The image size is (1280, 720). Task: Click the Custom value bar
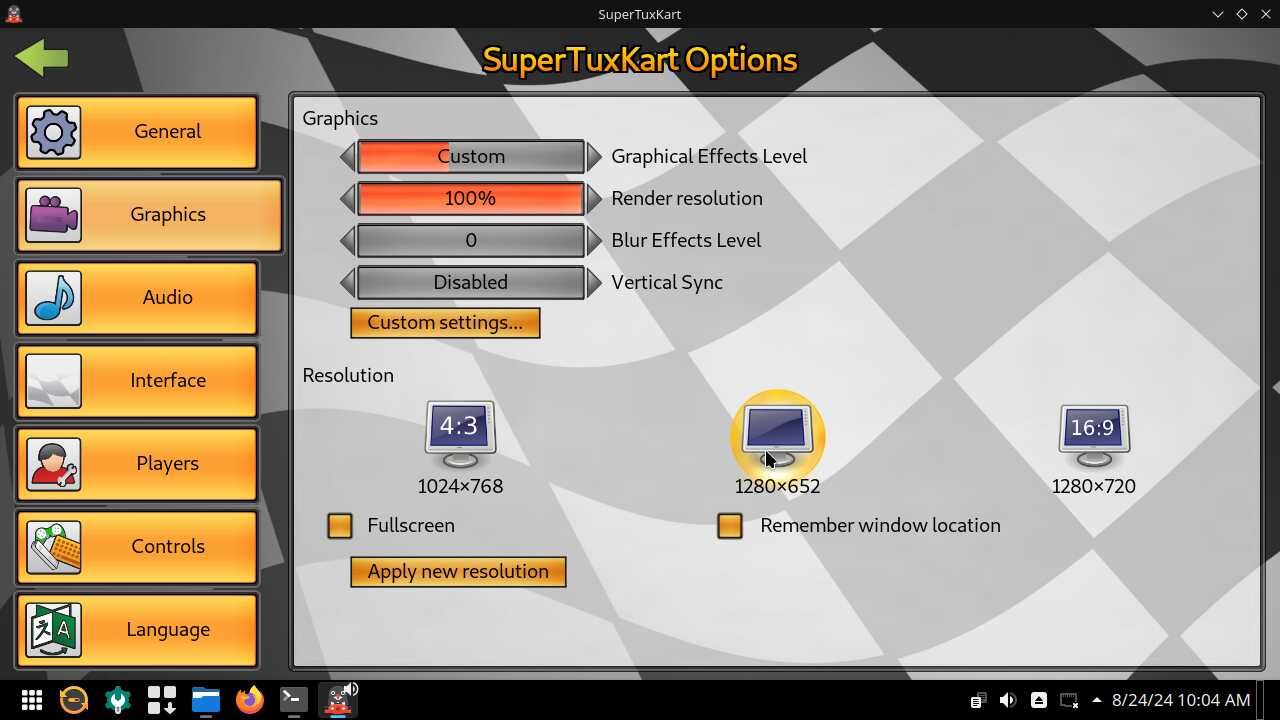[x=471, y=156]
